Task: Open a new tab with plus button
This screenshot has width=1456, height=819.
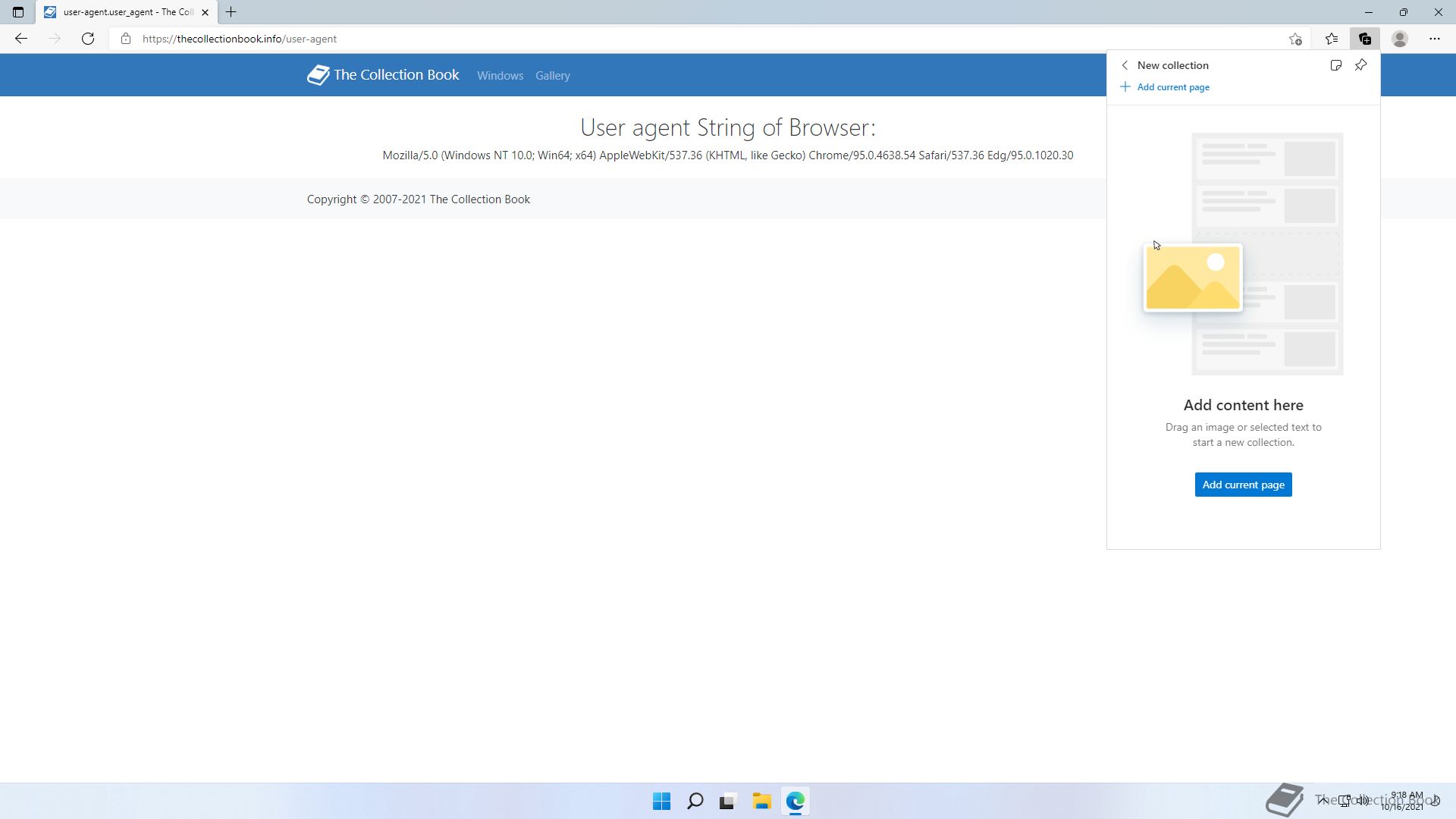Action: tap(231, 12)
